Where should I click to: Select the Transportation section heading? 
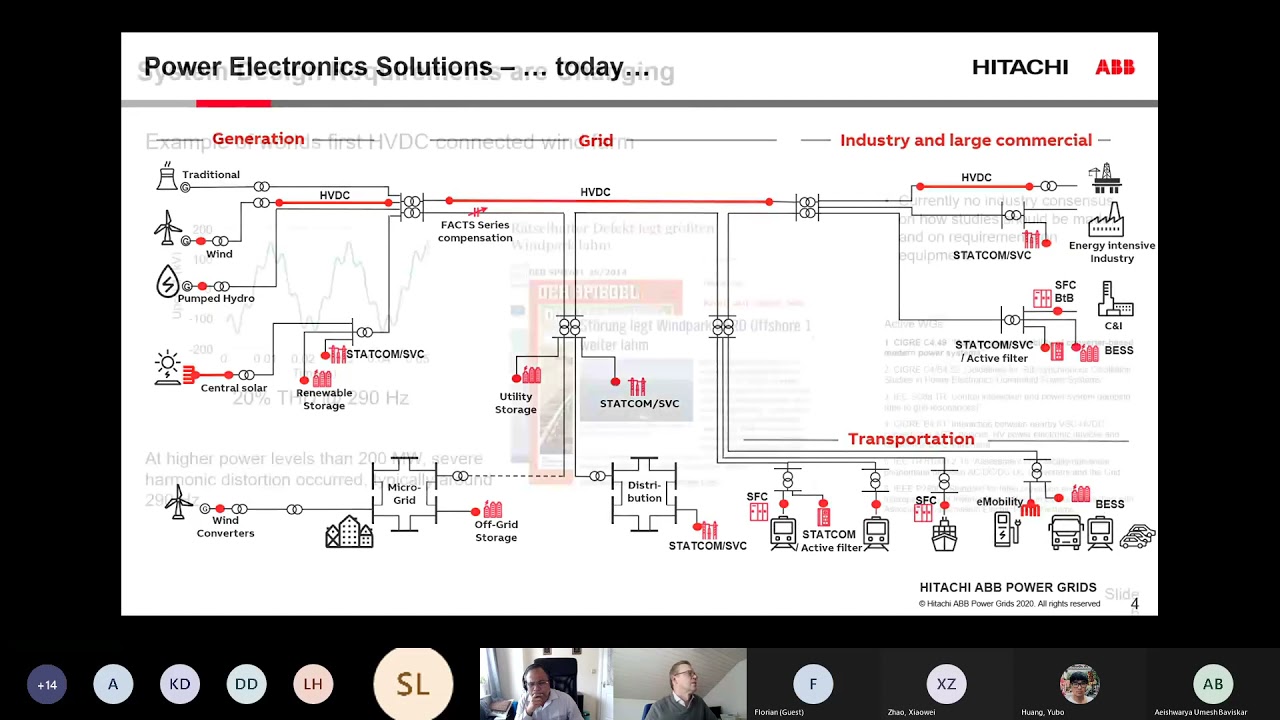point(911,439)
